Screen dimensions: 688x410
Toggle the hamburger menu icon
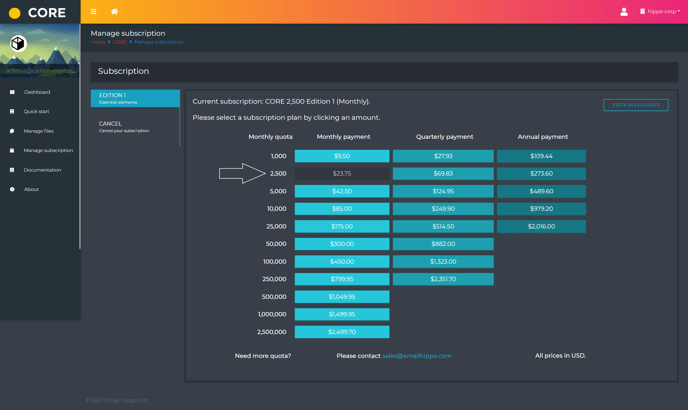click(x=93, y=12)
